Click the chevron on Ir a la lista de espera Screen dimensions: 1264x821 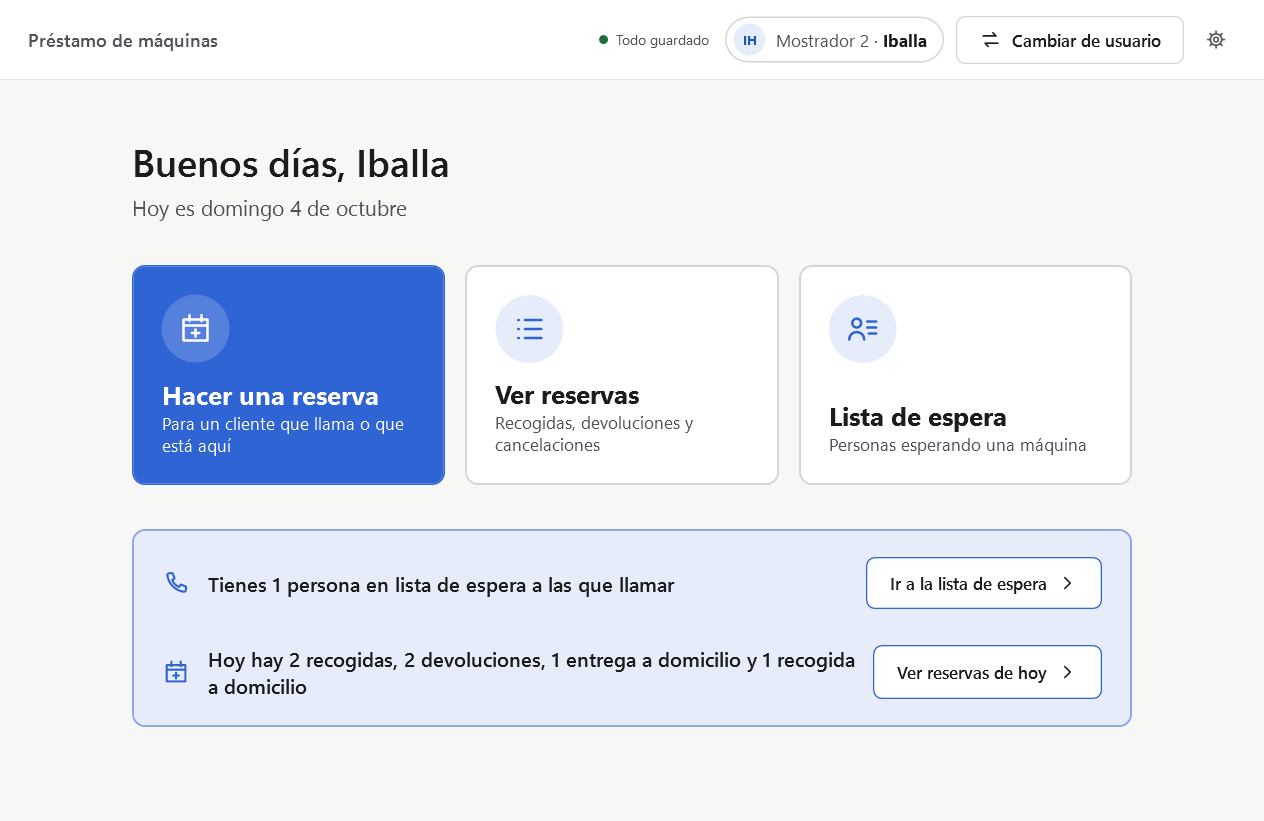click(1067, 583)
